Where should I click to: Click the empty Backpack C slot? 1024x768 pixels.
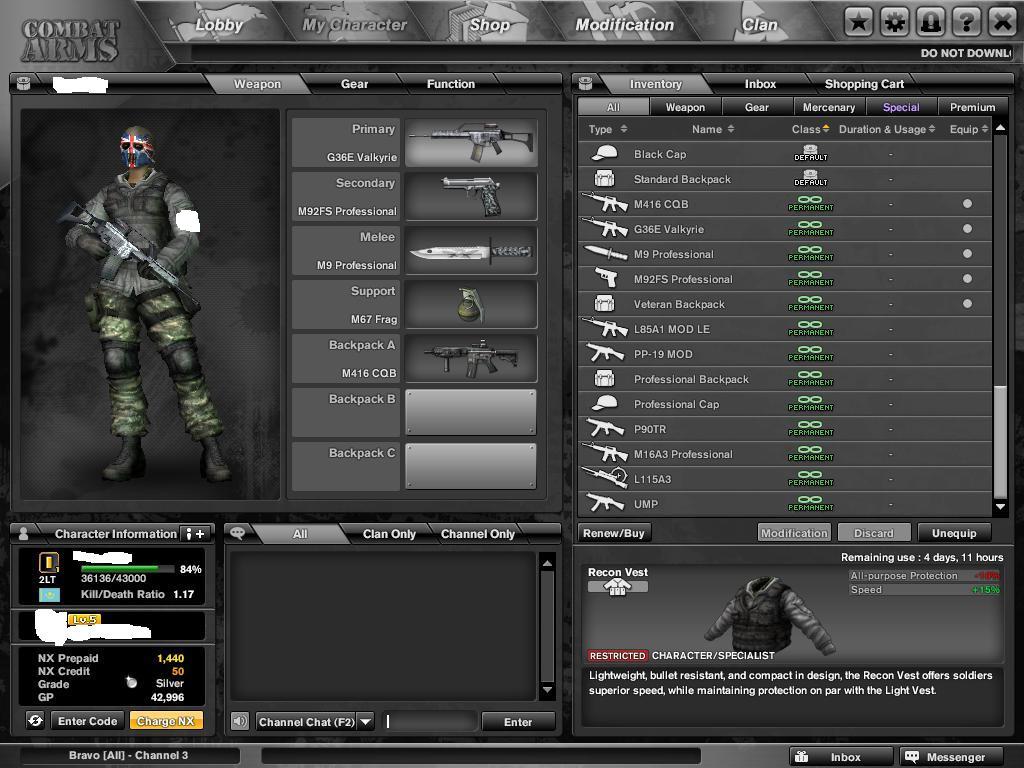(471, 466)
